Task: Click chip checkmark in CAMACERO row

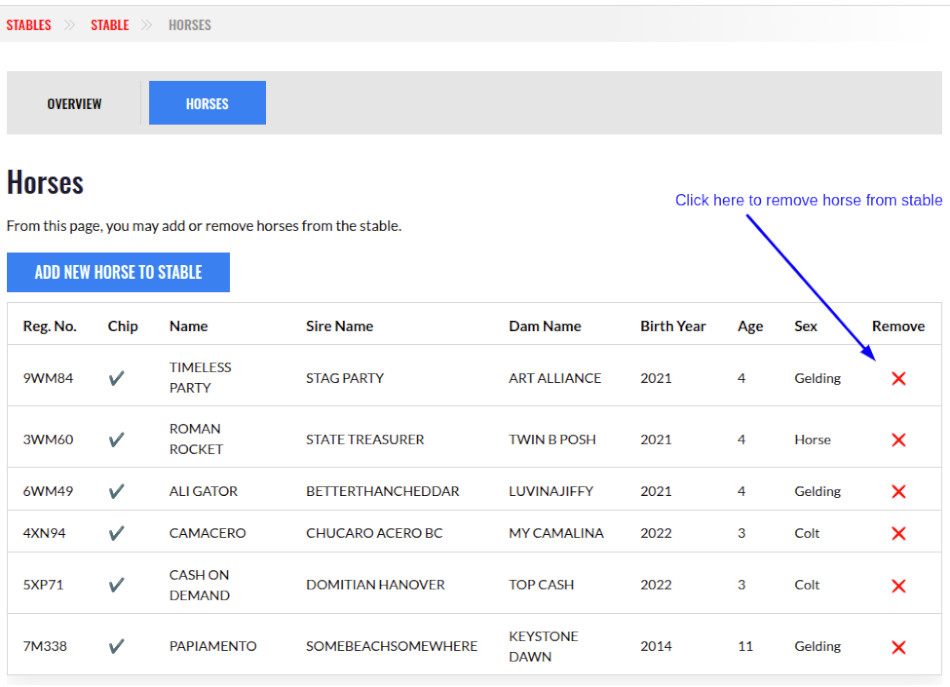Action: [x=117, y=533]
